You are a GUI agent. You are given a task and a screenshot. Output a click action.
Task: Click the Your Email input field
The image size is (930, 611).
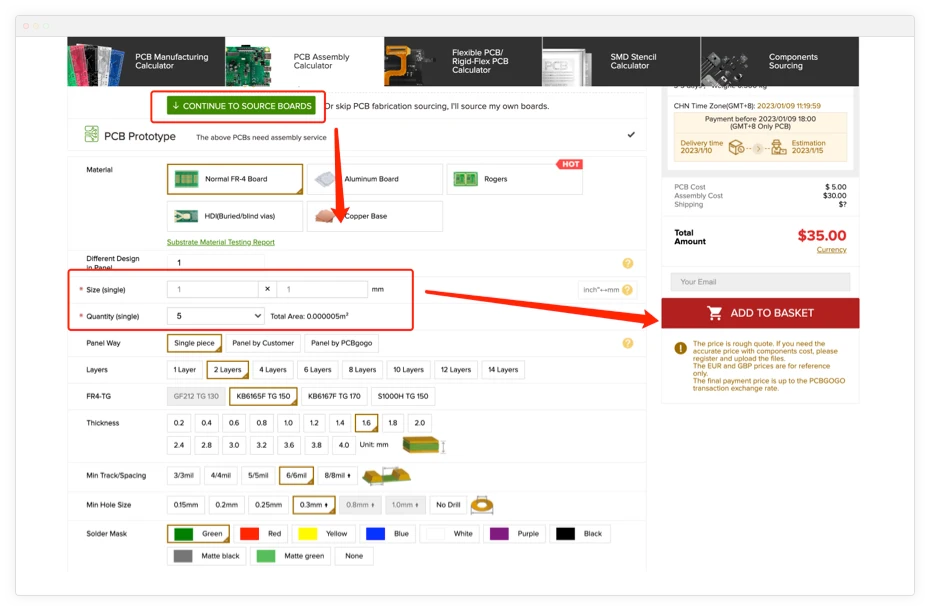click(x=760, y=282)
